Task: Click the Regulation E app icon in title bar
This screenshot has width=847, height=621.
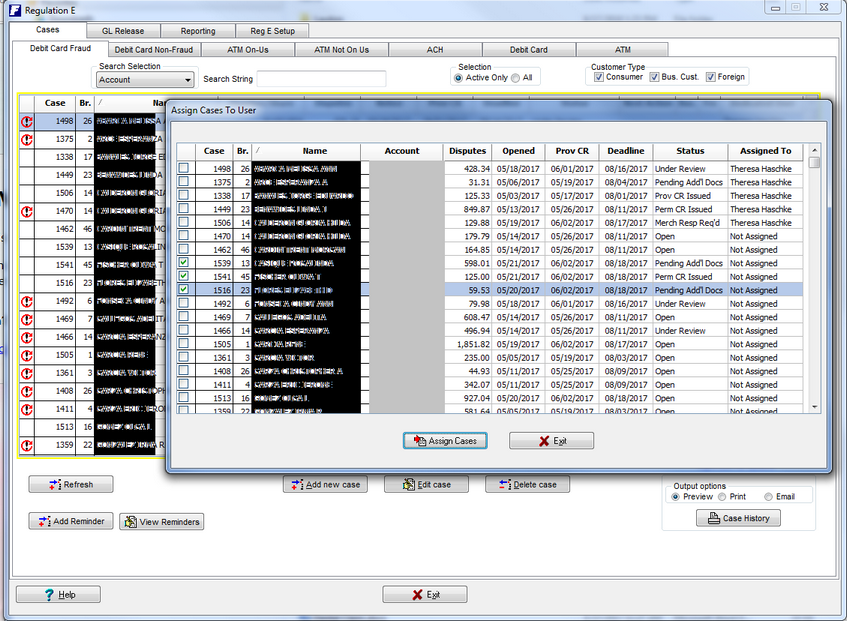Action: [11, 9]
